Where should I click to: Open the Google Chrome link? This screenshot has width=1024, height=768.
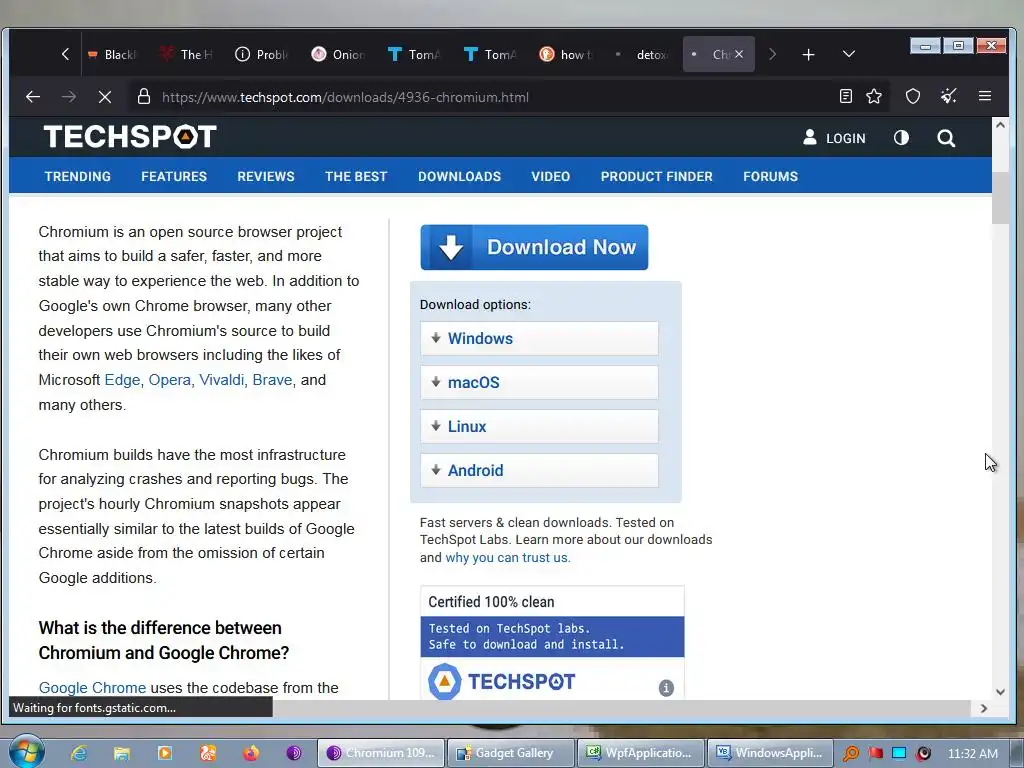pos(92,688)
